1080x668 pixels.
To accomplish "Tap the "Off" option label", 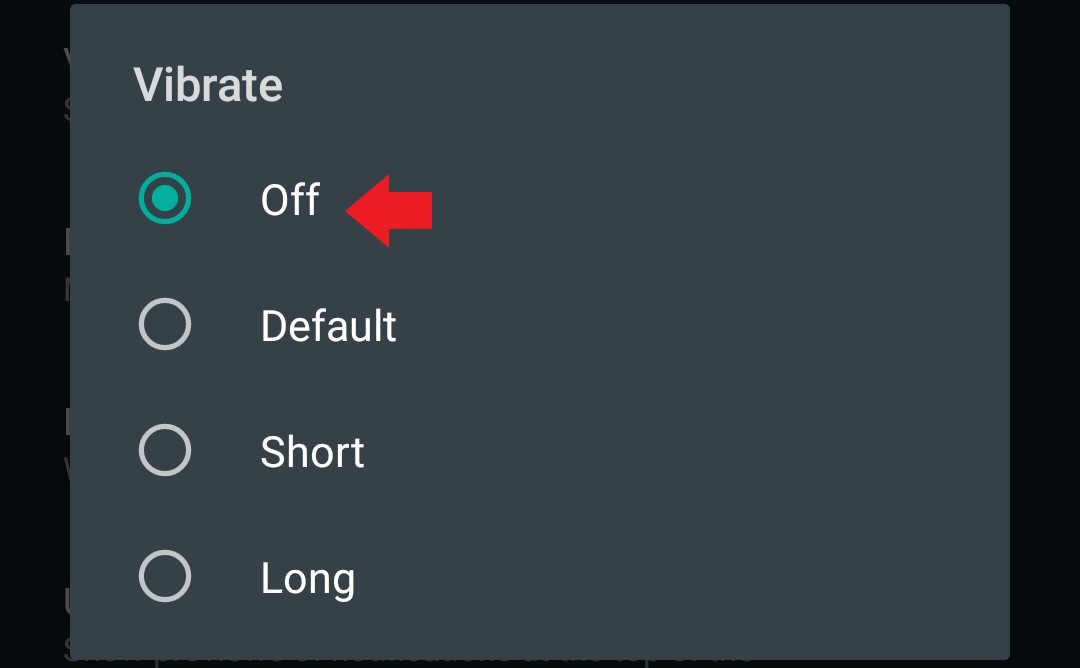I will pos(290,200).
